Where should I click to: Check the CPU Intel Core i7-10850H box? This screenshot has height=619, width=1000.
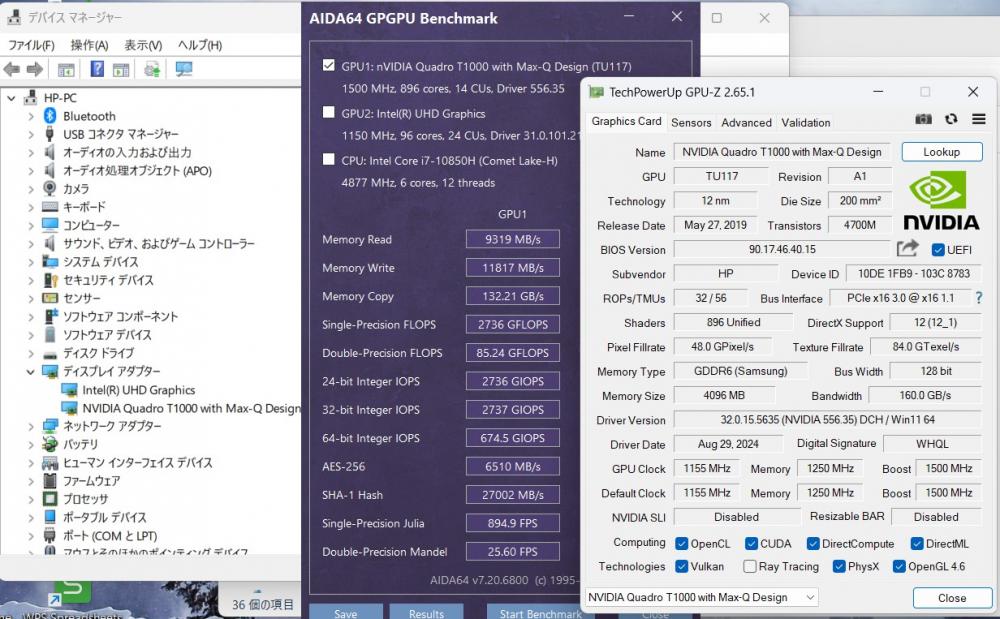tap(328, 159)
